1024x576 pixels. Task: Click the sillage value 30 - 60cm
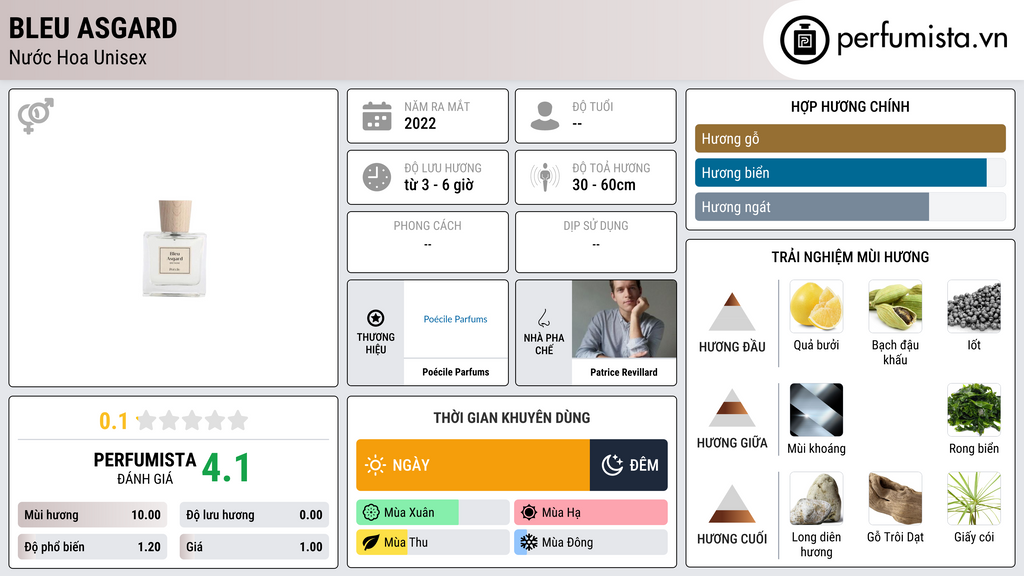604,185
